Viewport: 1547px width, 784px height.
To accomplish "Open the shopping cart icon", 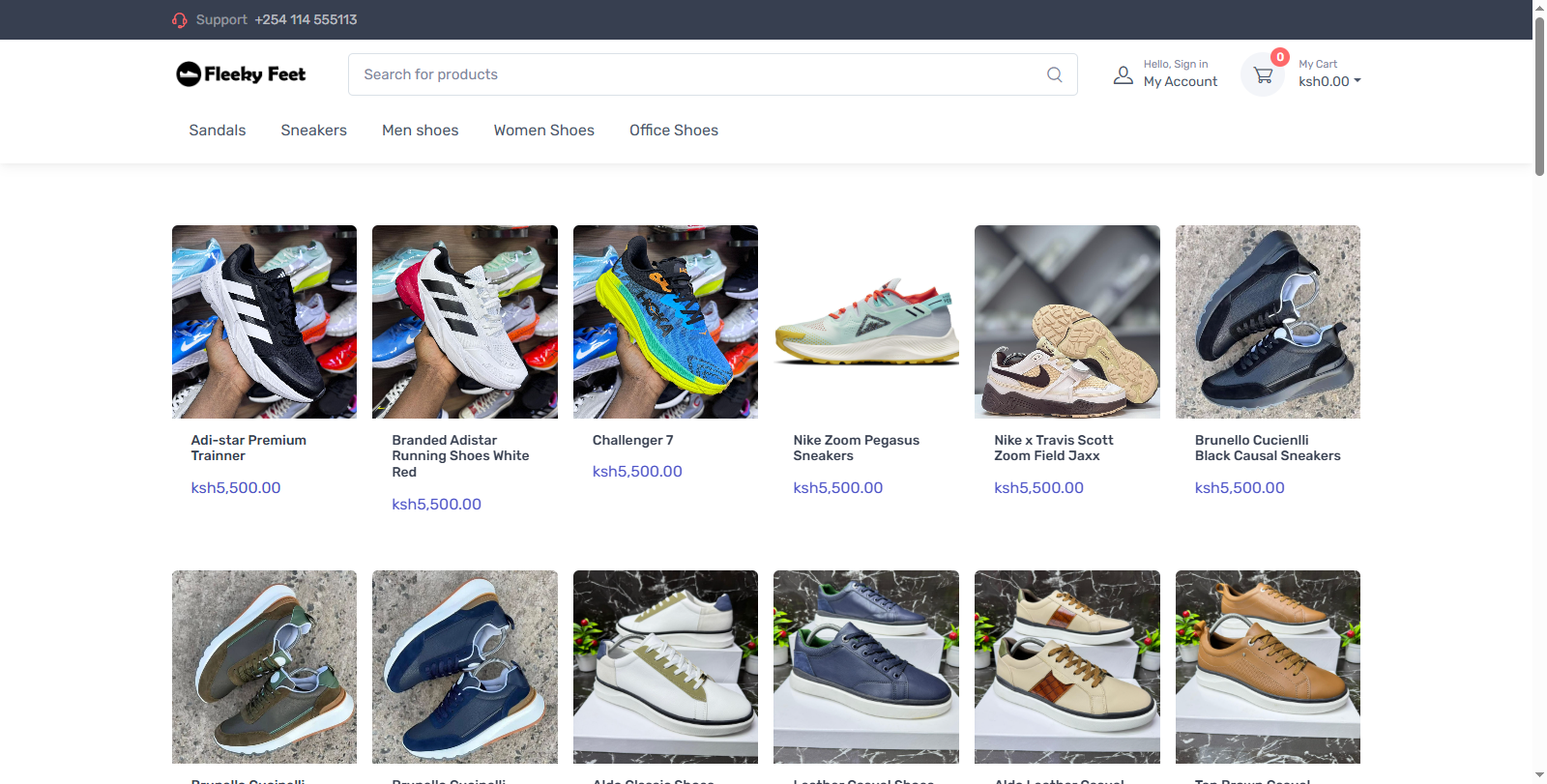I will [1263, 74].
